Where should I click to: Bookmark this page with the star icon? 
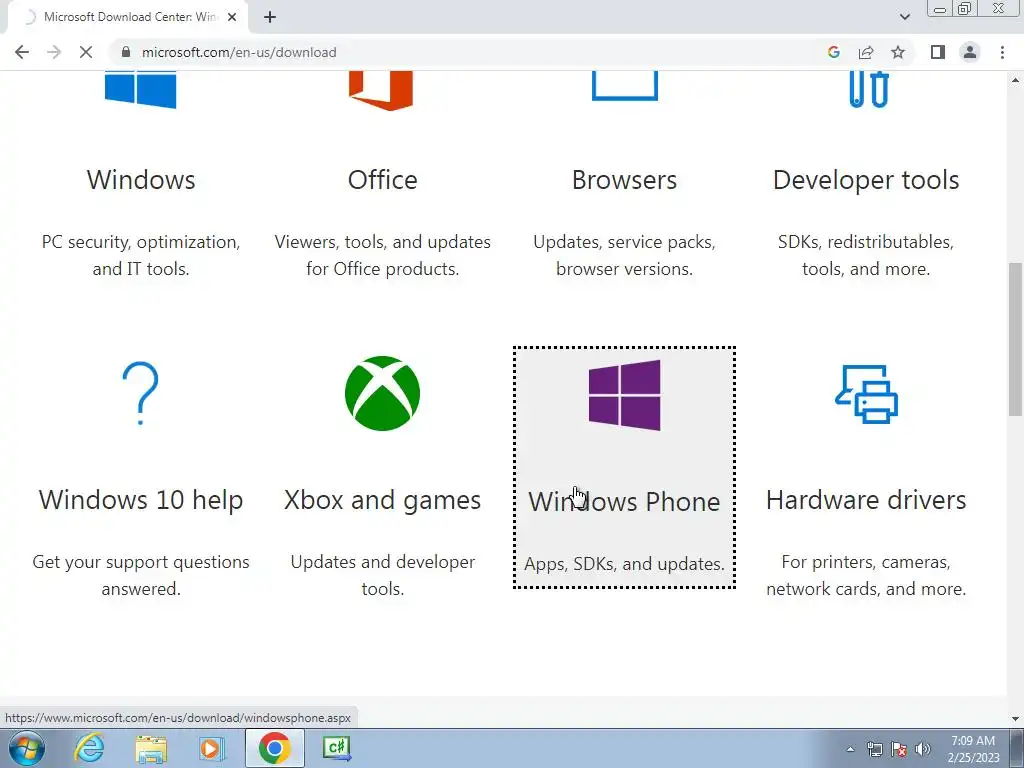898,52
